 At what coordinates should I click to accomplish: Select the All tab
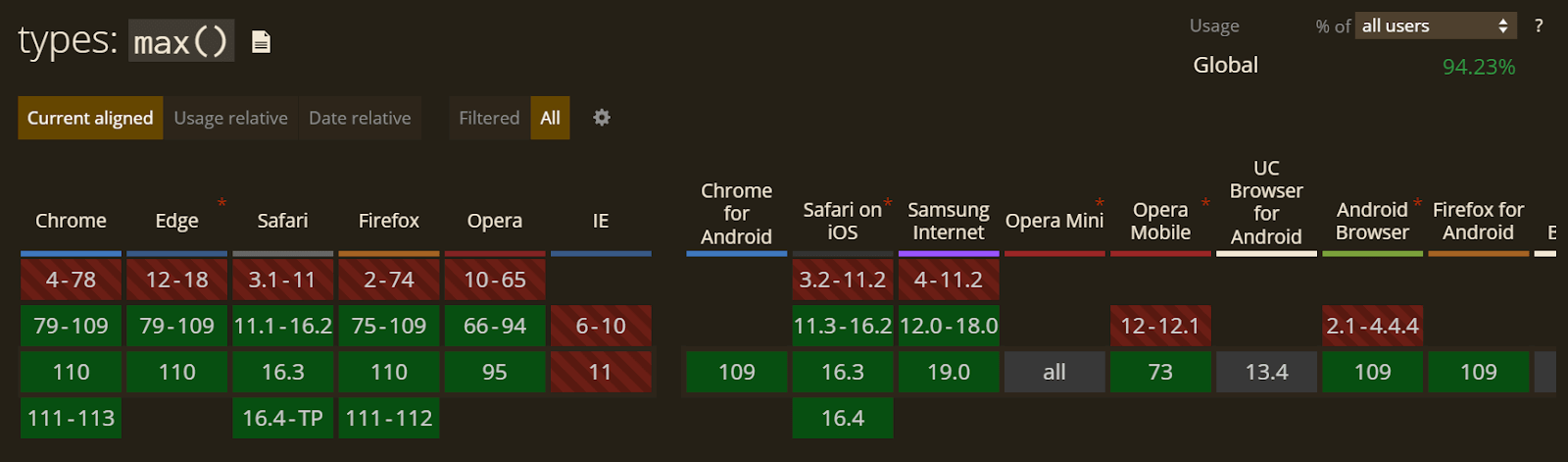550,118
